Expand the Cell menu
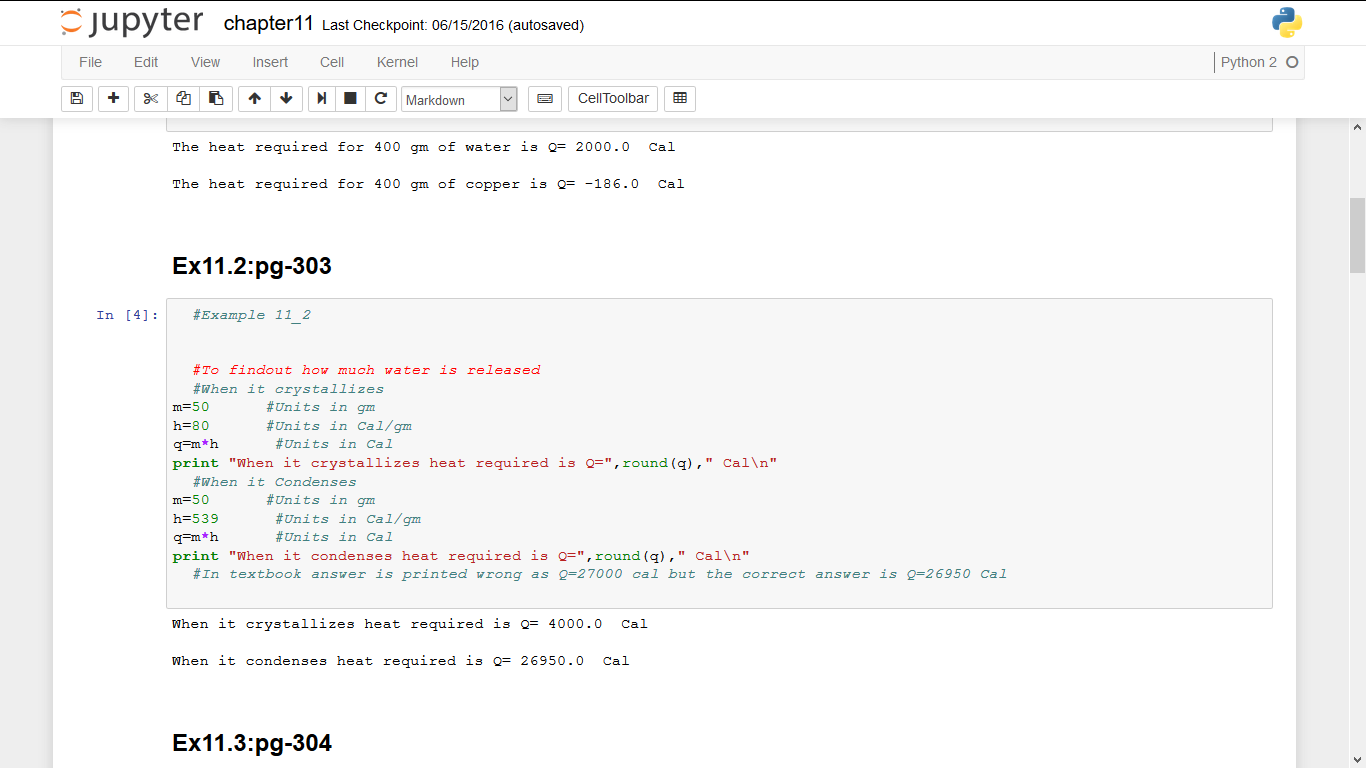The image size is (1366, 768). tap(332, 62)
